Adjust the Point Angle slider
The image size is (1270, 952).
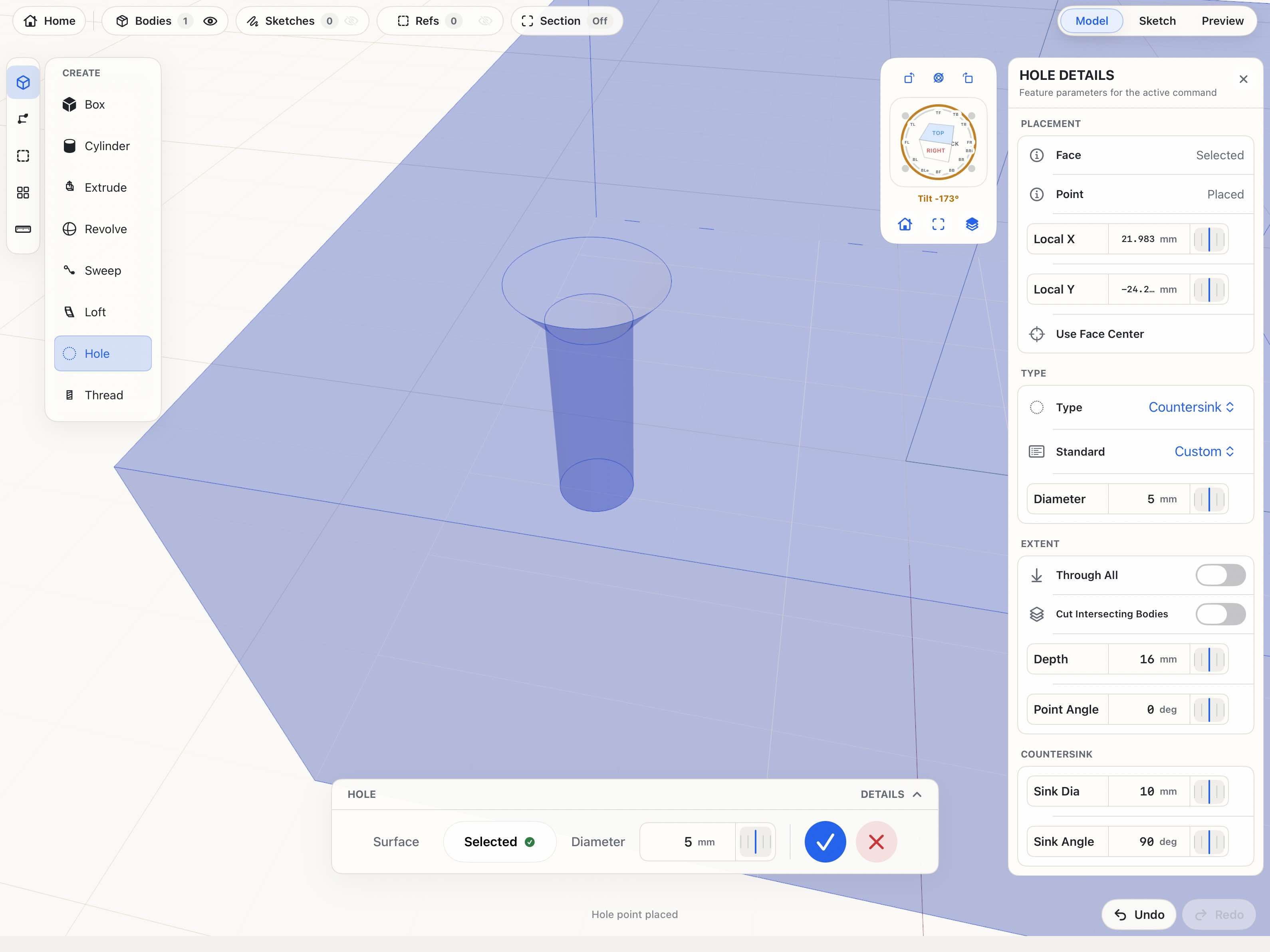(1209, 710)
